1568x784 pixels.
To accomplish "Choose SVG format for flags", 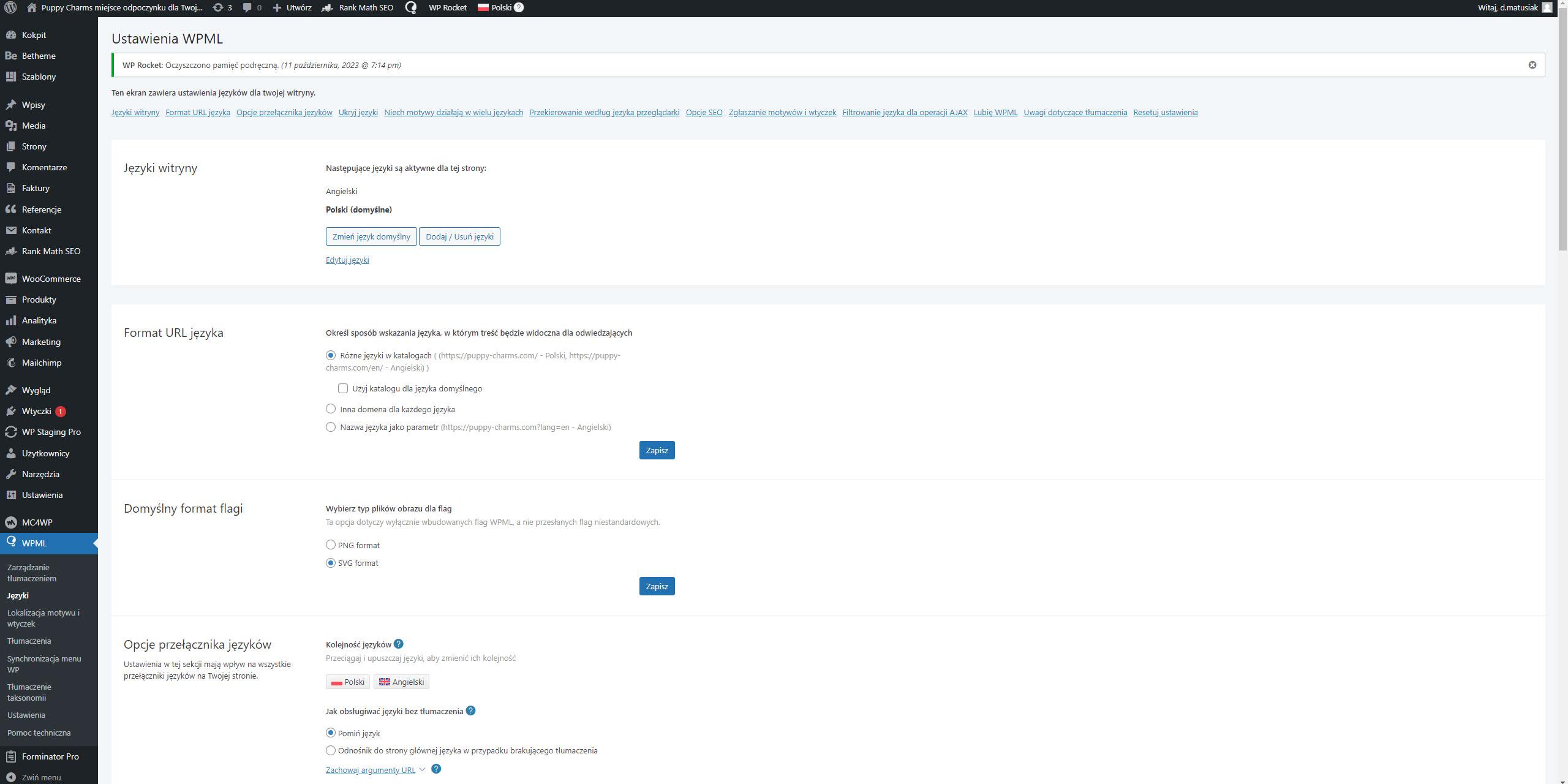I will (331, 563).
